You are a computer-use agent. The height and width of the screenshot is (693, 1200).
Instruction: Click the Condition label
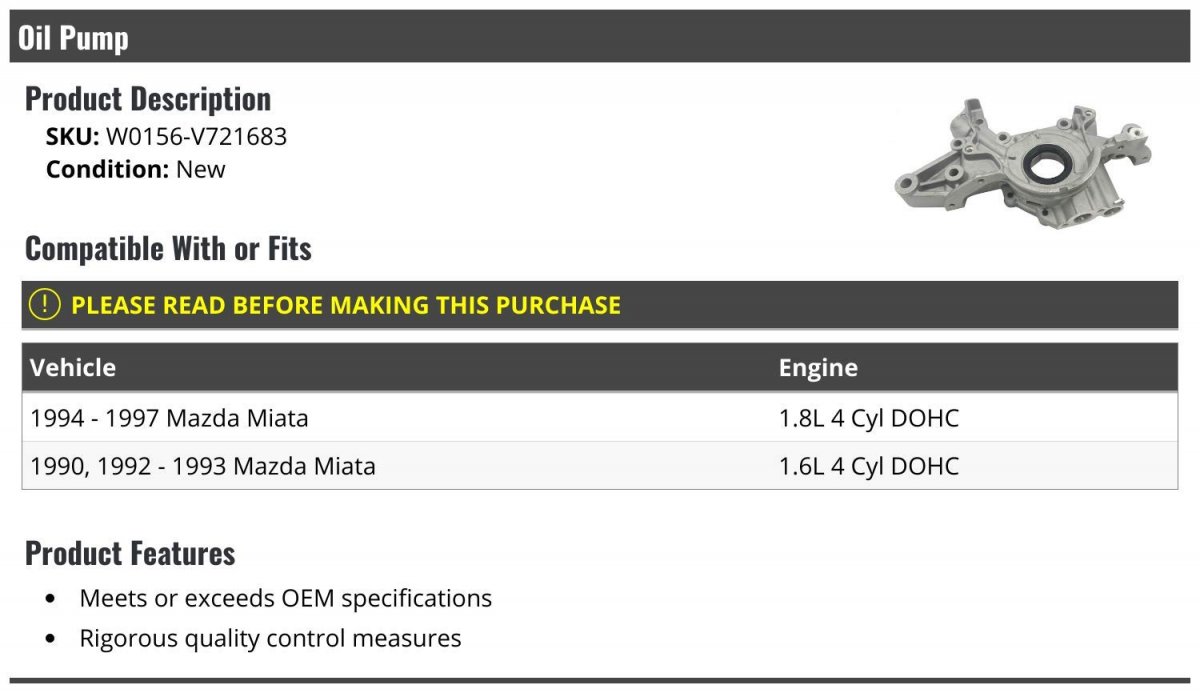(x=107, y=169)
